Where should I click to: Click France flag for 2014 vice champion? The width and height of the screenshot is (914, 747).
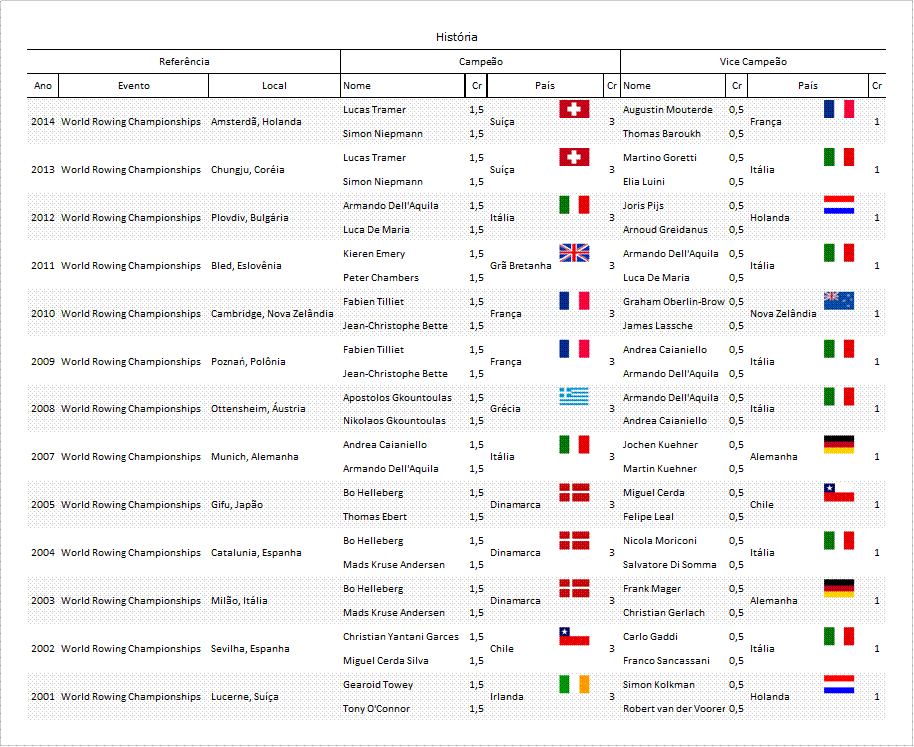coord(839,109)
